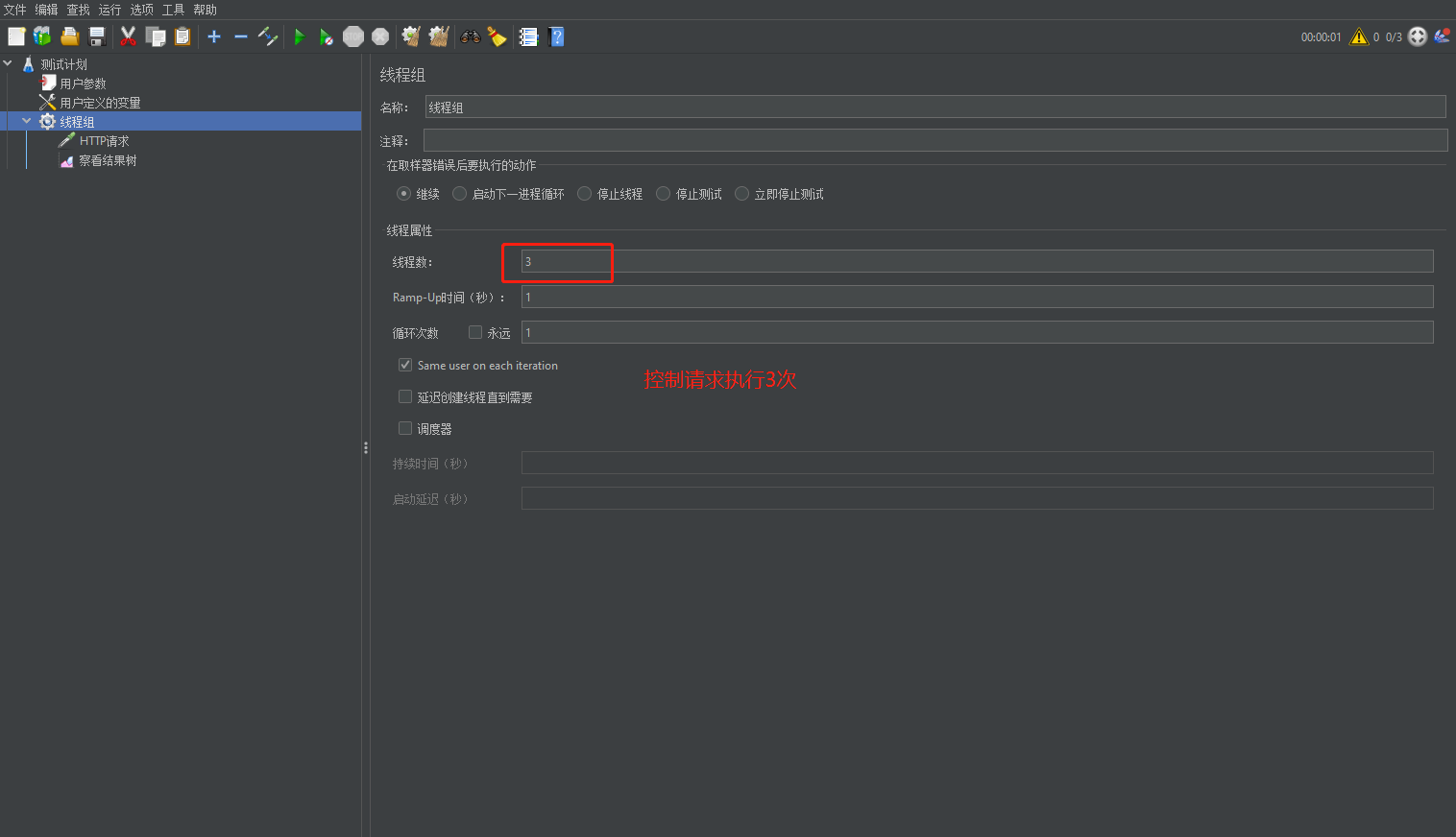Click the Open file folder icon

click(x=69, y=36)
